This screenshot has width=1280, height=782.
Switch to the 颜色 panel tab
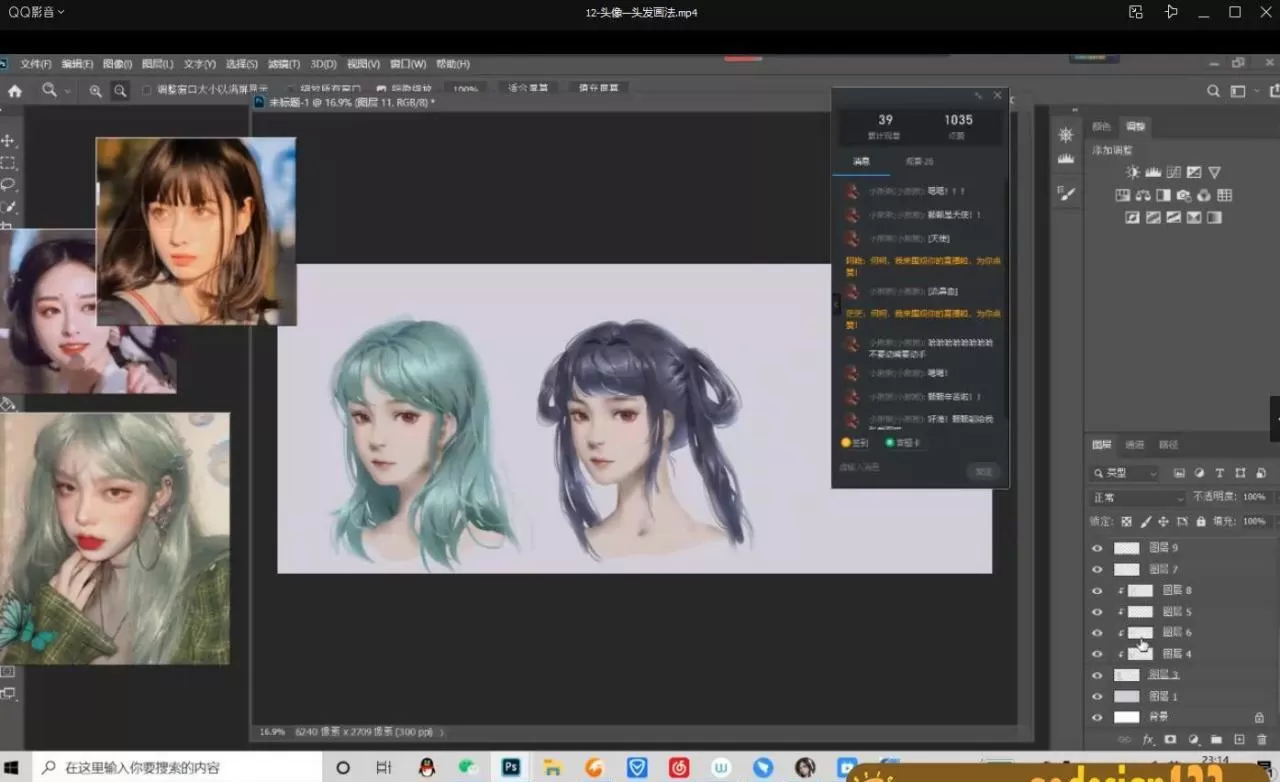[x=1101, y=127]
